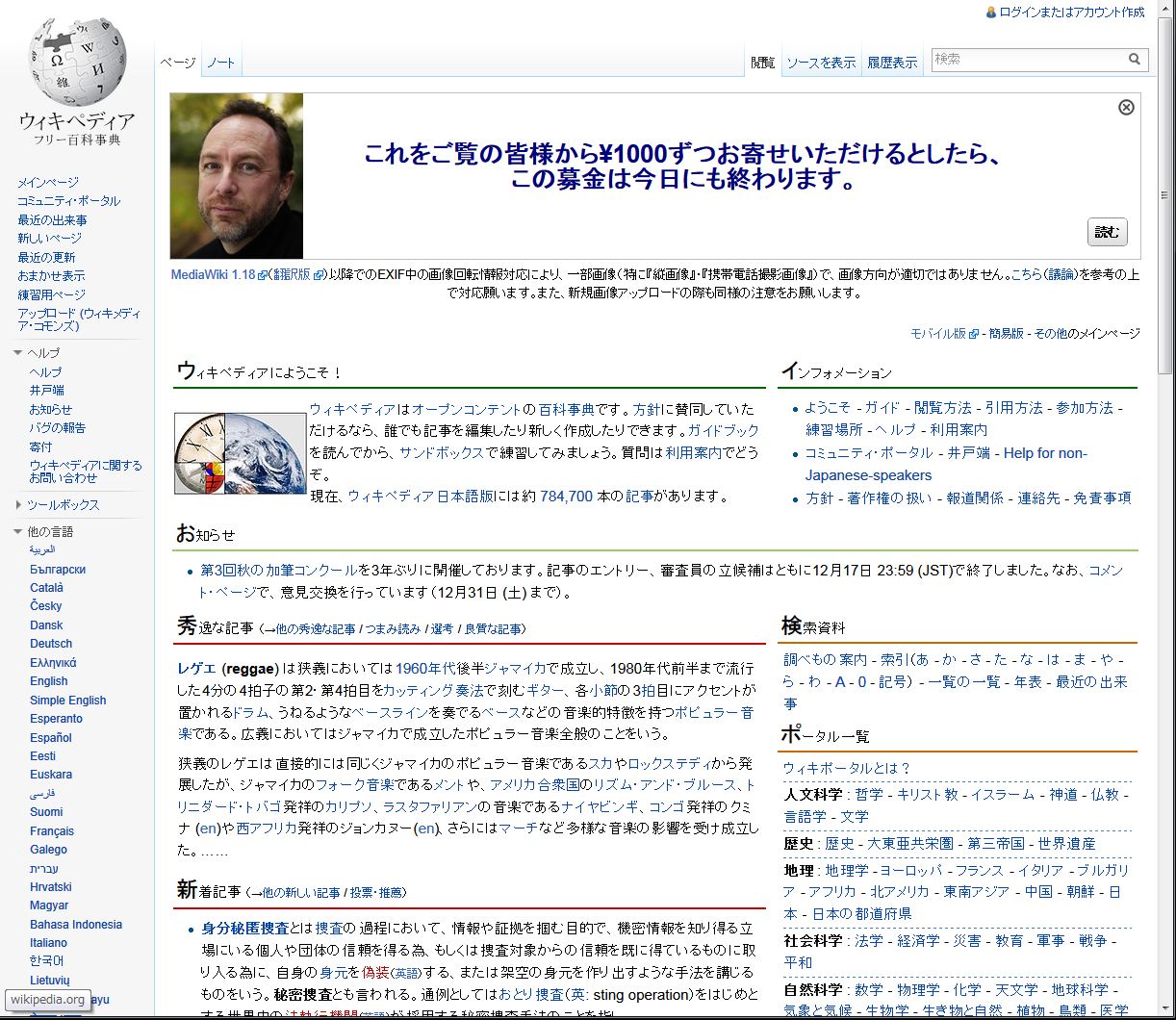The image size is (1176, 1020).
Task: Open 最近の更新 sidebar link
Action: pos(46,258)
